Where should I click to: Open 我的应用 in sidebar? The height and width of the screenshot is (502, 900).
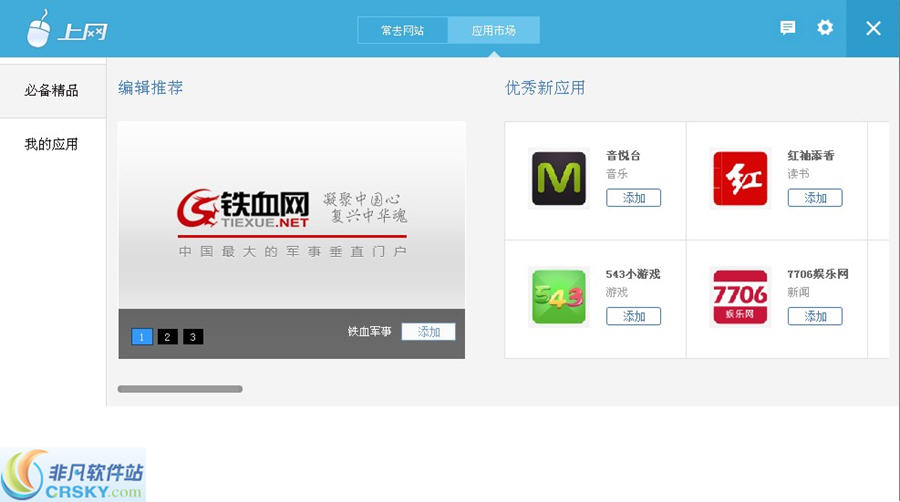(x=53, y=144)
